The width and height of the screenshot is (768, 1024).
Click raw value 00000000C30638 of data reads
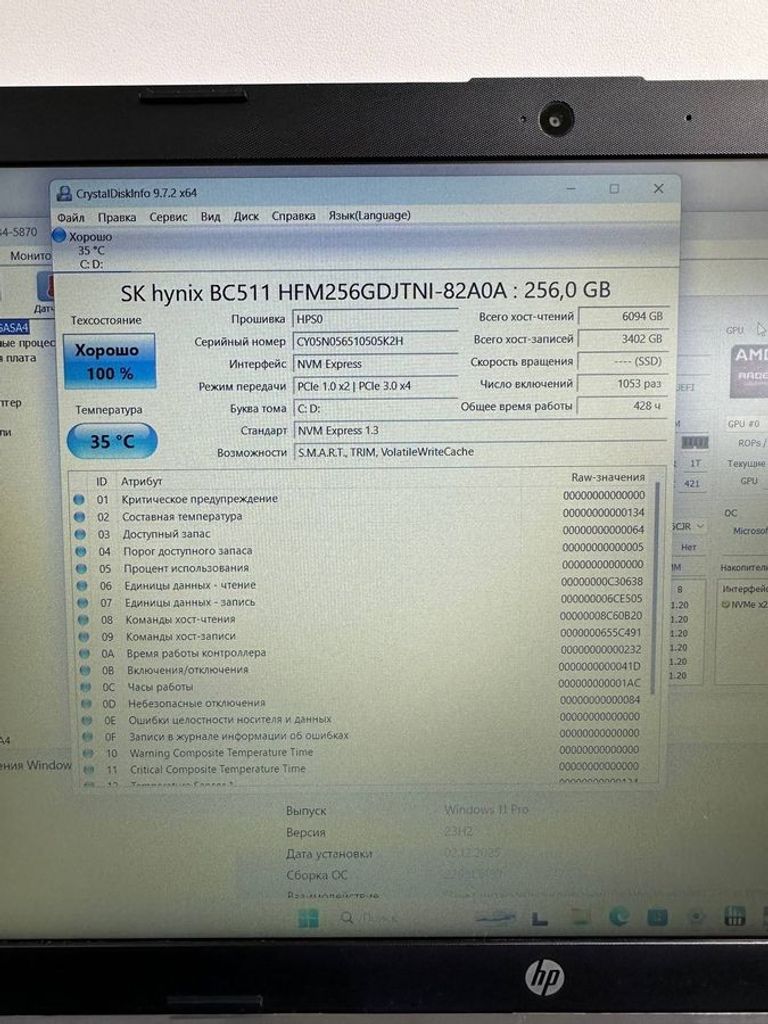[602, 581]
